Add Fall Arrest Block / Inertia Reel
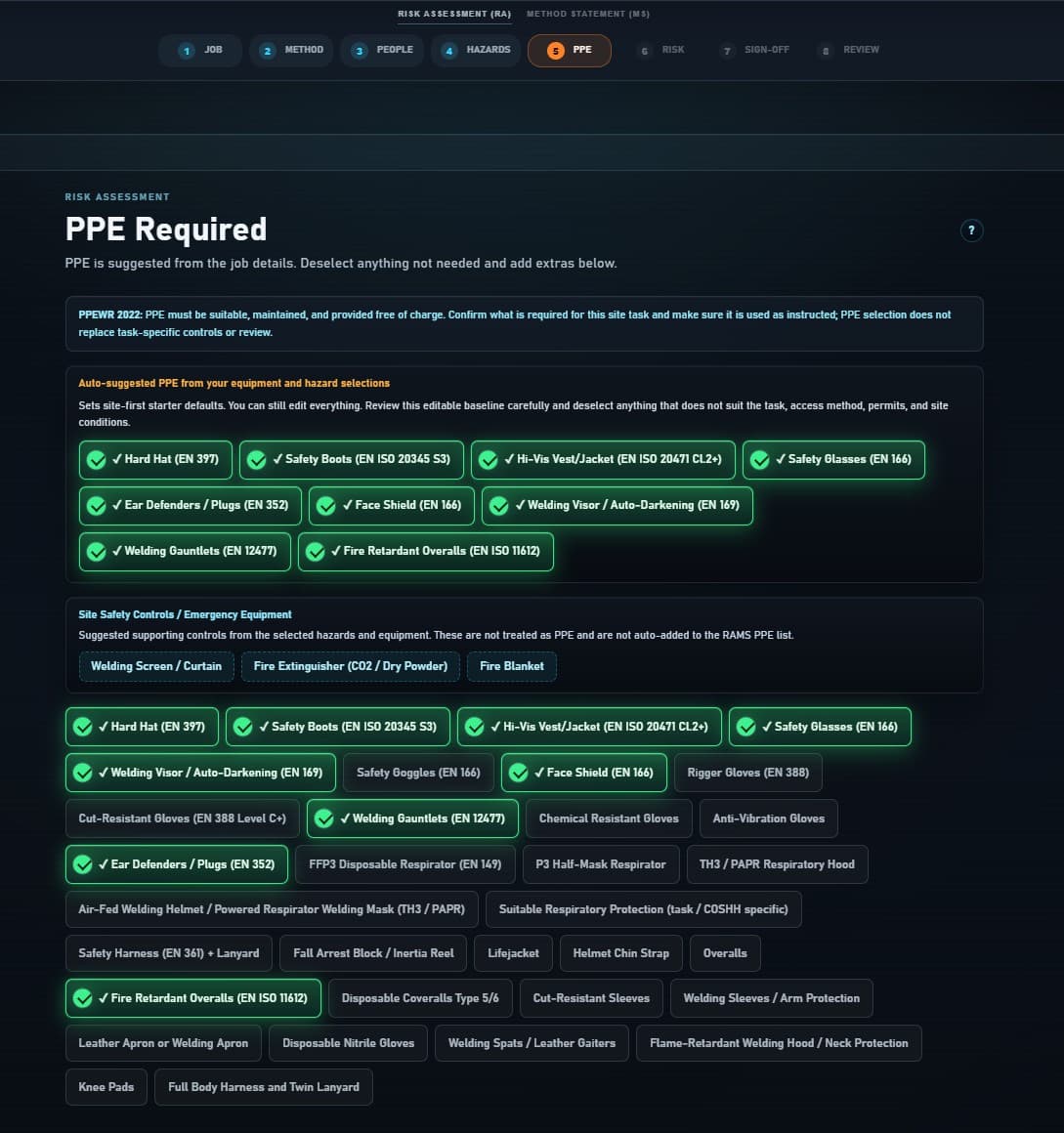 coord(373,954)
